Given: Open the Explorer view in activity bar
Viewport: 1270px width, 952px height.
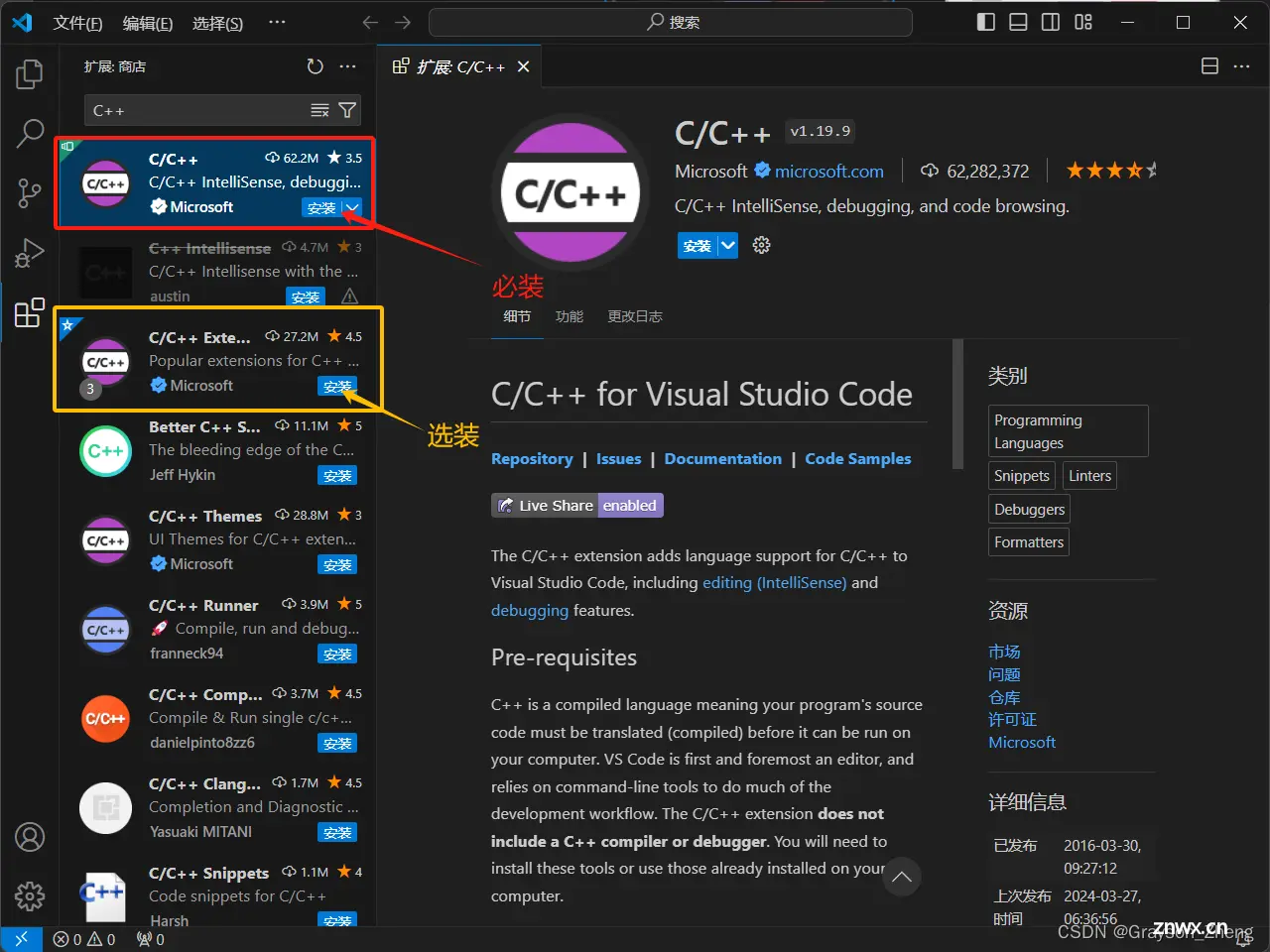Looking at the screenshot, I should [30, 74].
